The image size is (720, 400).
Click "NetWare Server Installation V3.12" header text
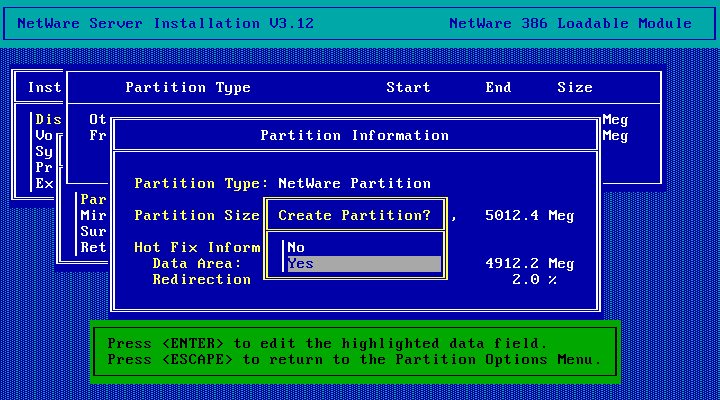click(166, 23)
